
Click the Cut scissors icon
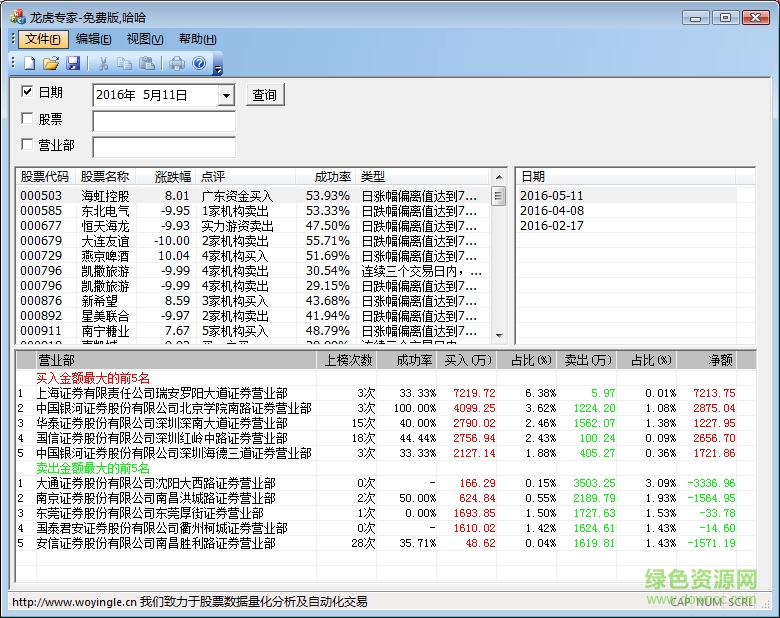[103, 64]
